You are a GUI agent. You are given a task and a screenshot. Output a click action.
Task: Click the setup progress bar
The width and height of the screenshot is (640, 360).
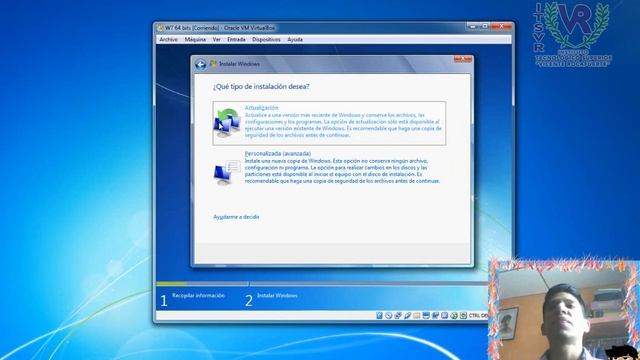pyautogui.click(x=322, y=283)
